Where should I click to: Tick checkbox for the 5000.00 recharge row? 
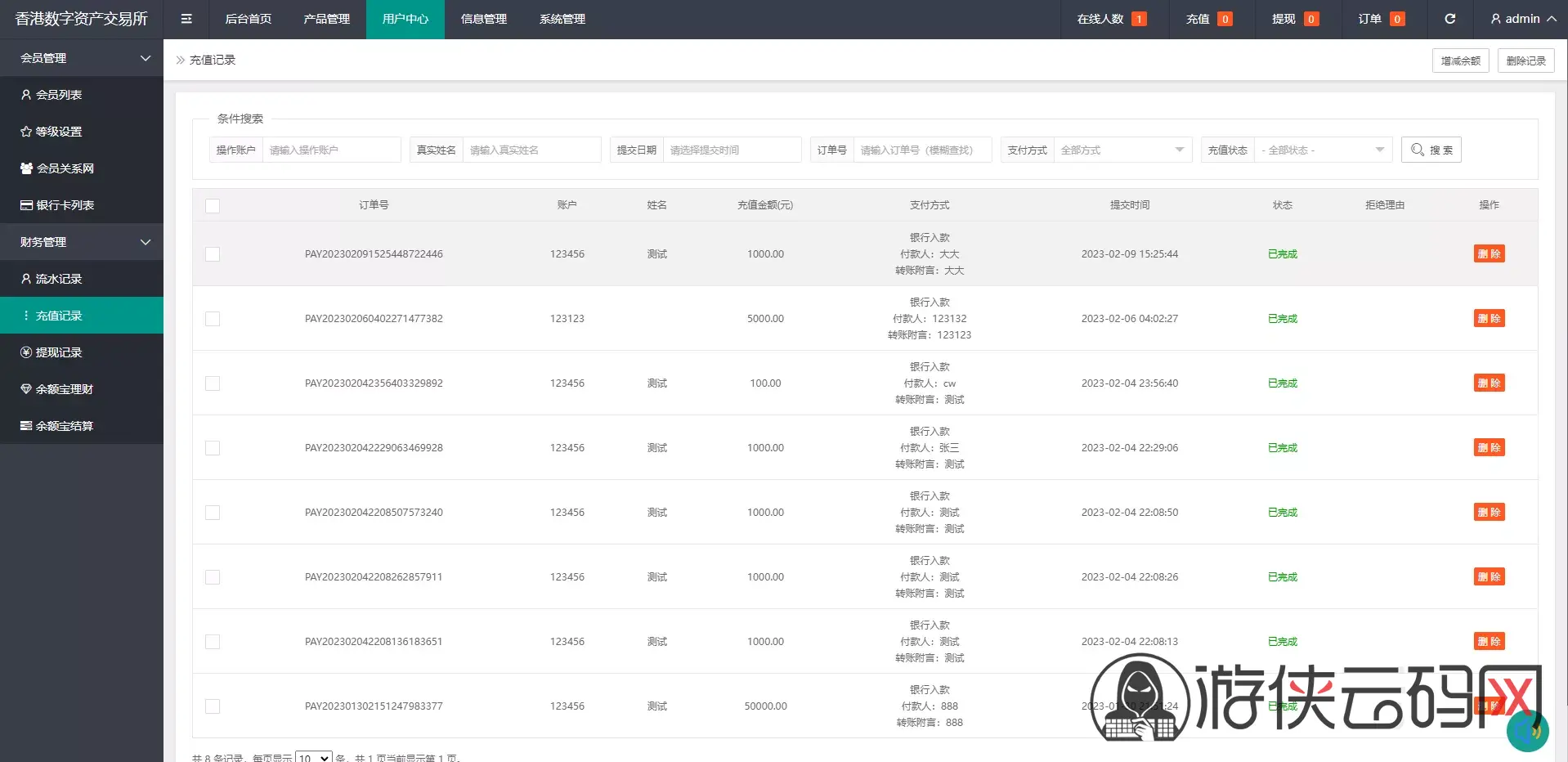point(213,319)
